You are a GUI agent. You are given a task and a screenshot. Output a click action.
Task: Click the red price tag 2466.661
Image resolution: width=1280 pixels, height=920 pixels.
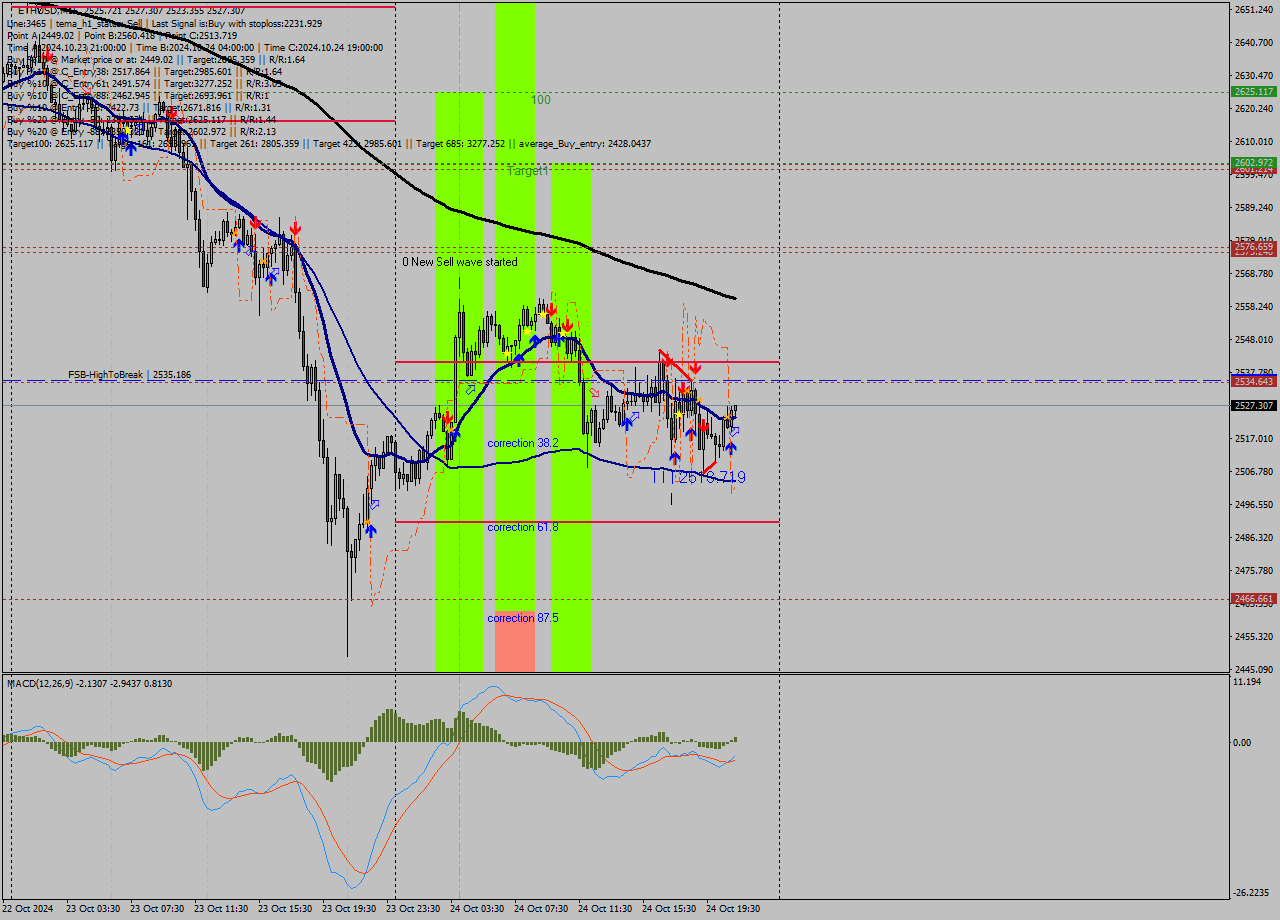pos(1254,599)
